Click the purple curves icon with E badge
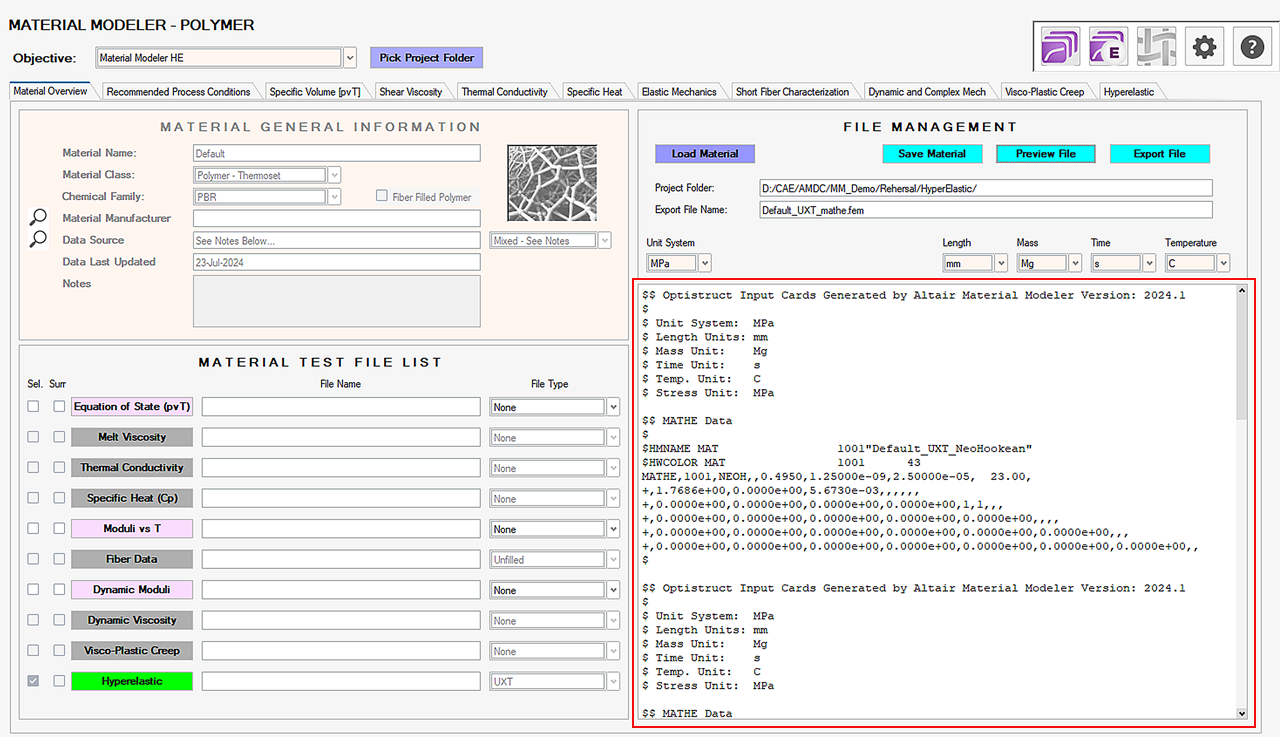1280x737 pixels. point(1107,46)
